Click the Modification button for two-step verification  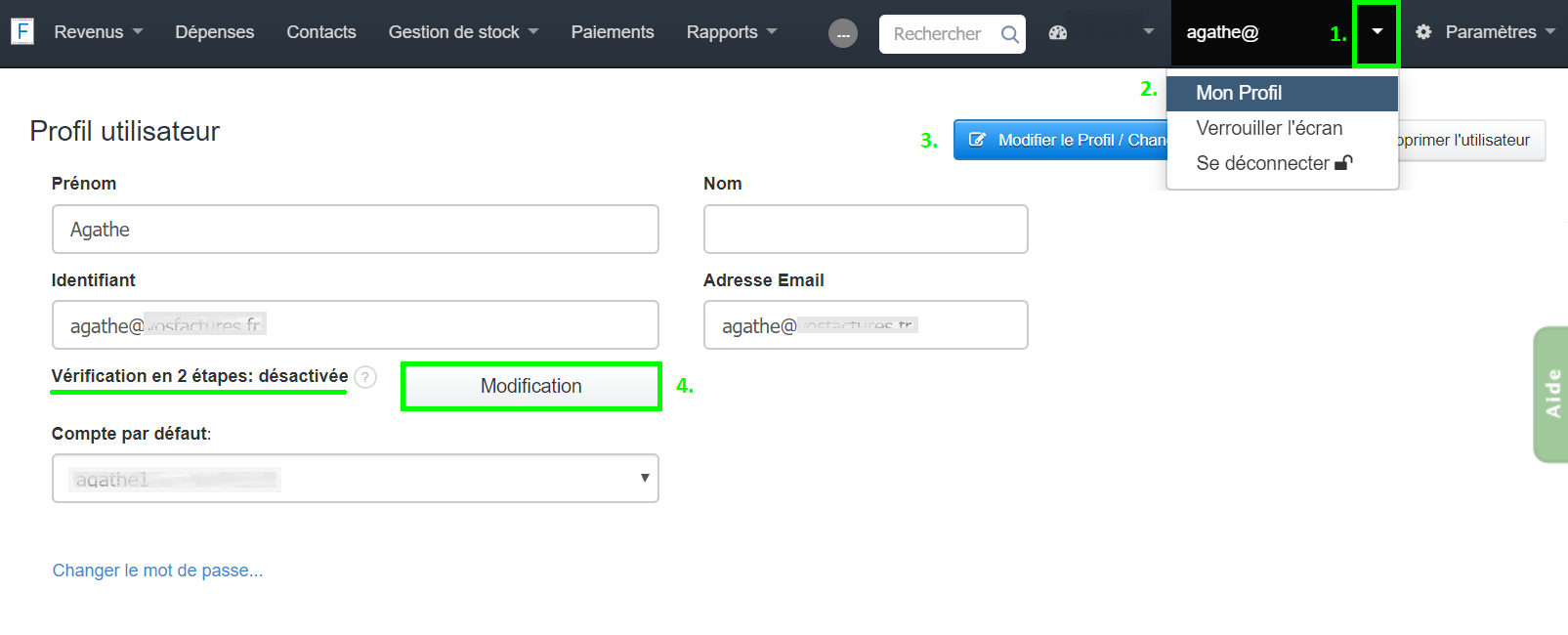tap(531, 387)
